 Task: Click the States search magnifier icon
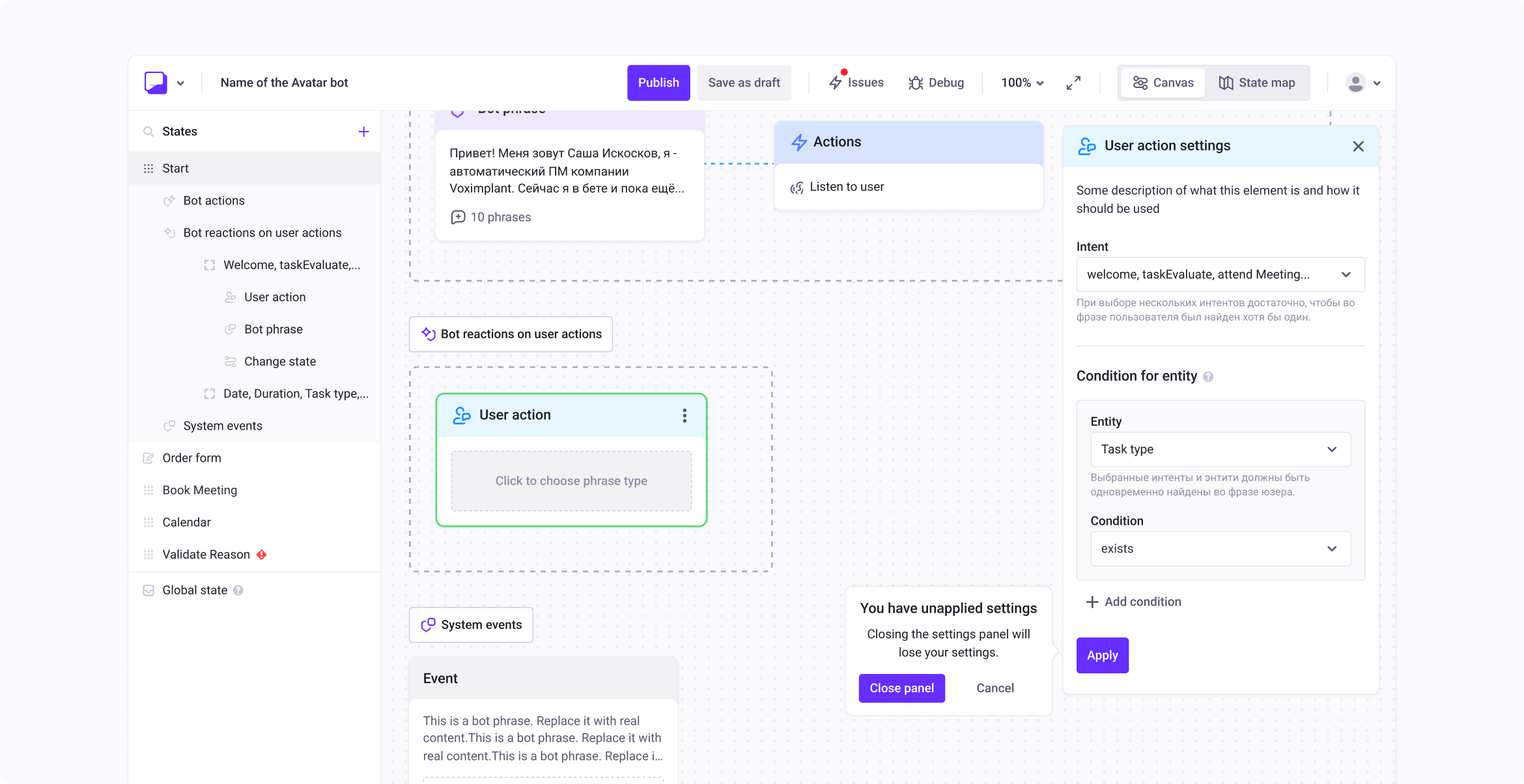coord(148,132)
